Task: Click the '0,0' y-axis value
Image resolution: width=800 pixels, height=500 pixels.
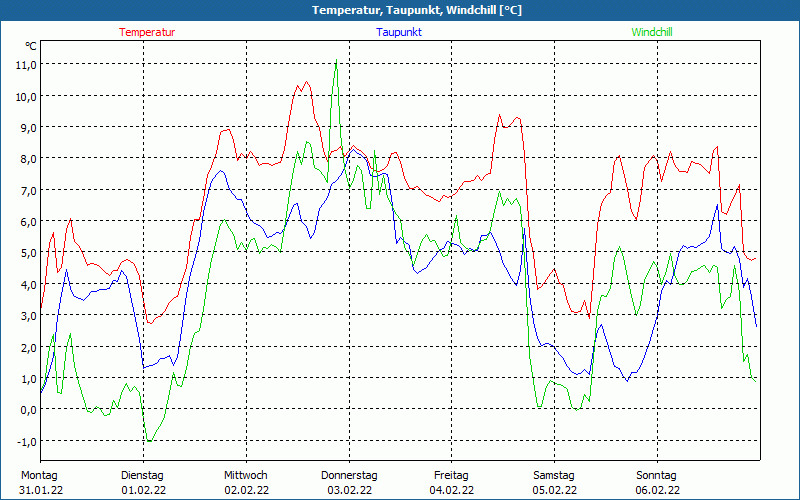Action: (x=29, y=410)
